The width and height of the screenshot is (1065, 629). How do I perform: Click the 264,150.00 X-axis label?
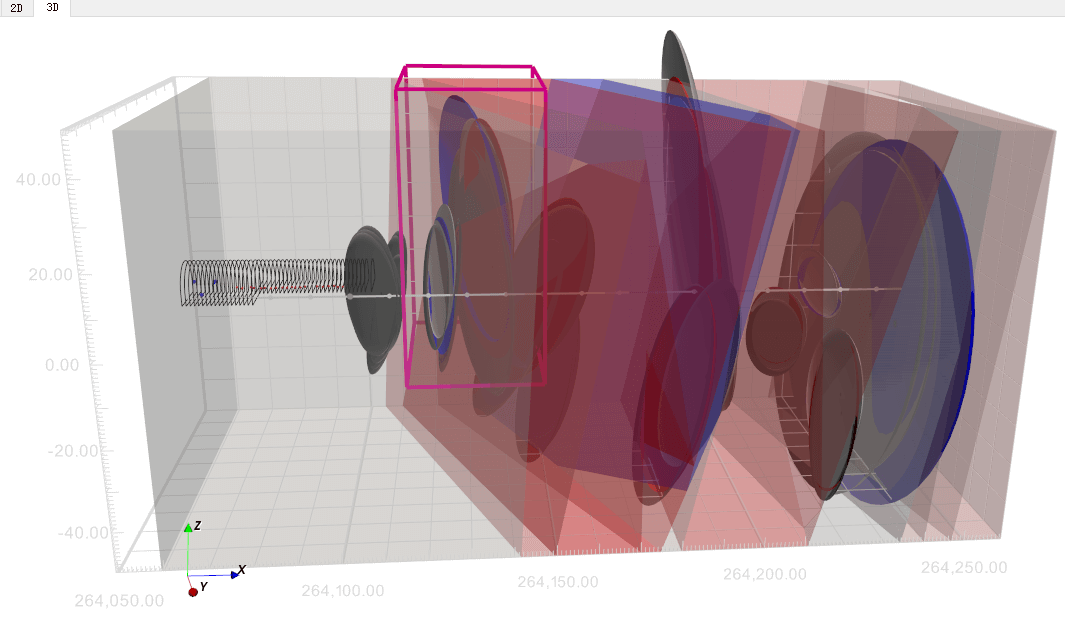[557, 582]
